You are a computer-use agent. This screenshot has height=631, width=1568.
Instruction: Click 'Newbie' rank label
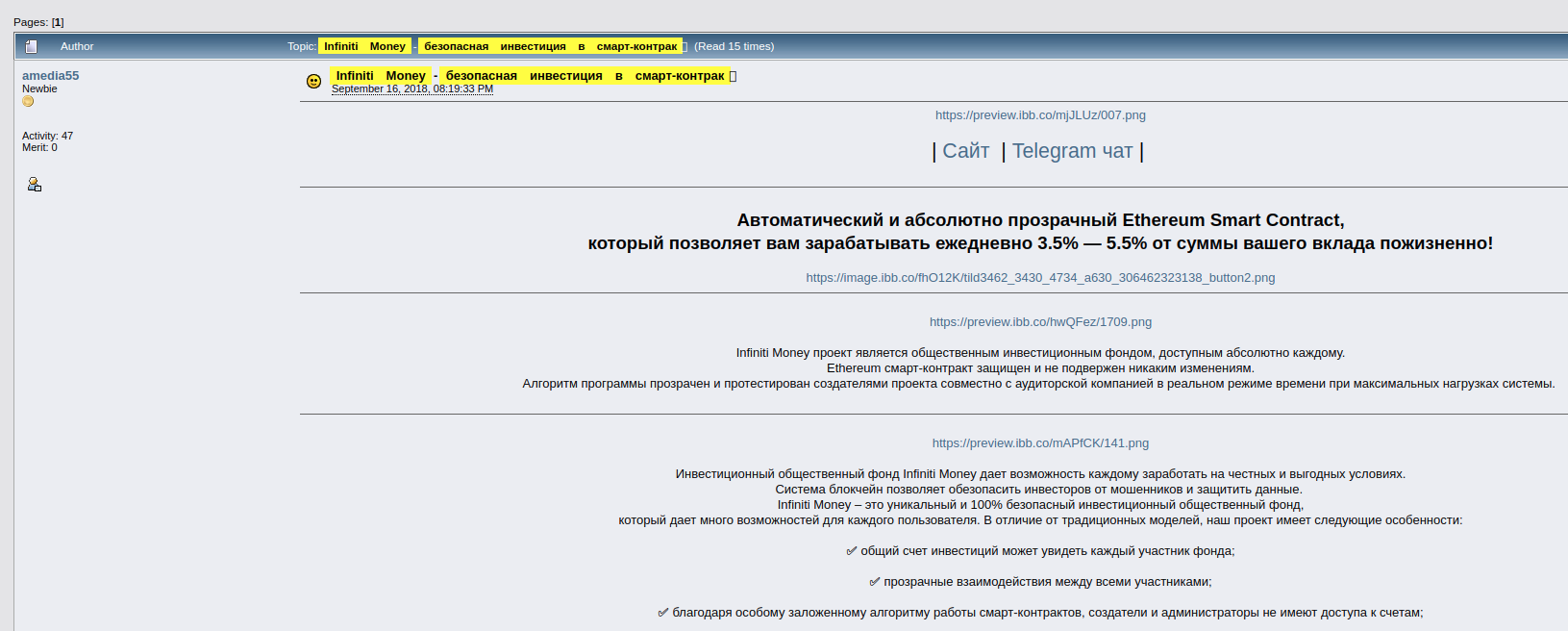[x=39, y=88]
